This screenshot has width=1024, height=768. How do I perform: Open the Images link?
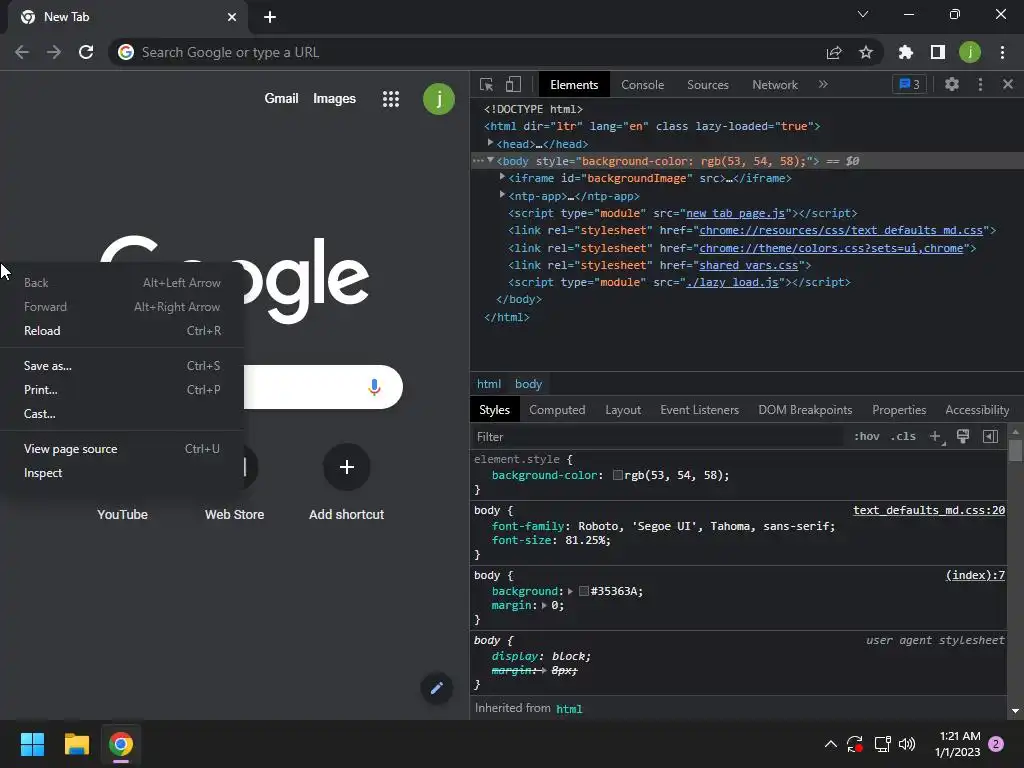tap(334, 99)
